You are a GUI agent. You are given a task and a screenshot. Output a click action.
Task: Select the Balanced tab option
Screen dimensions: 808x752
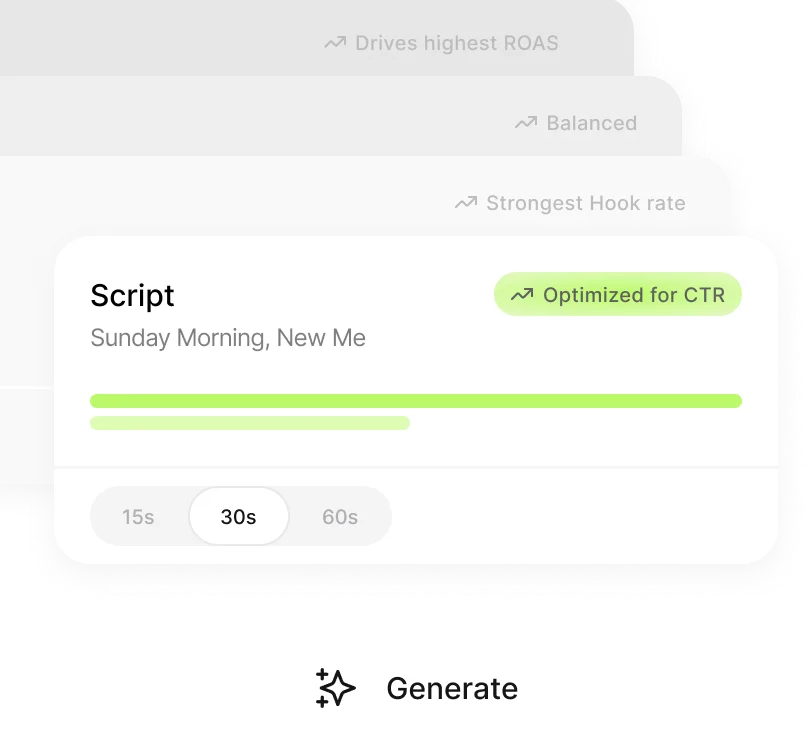(591, 123)
